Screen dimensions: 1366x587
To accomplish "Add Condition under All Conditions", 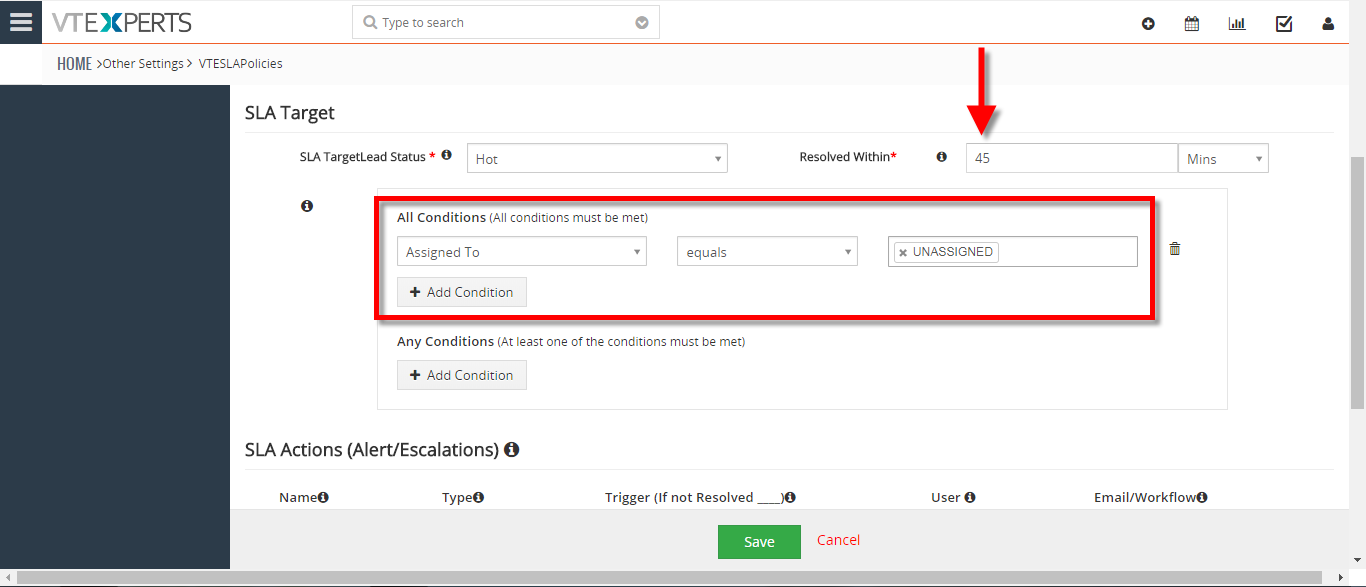I will click(462, 292).
